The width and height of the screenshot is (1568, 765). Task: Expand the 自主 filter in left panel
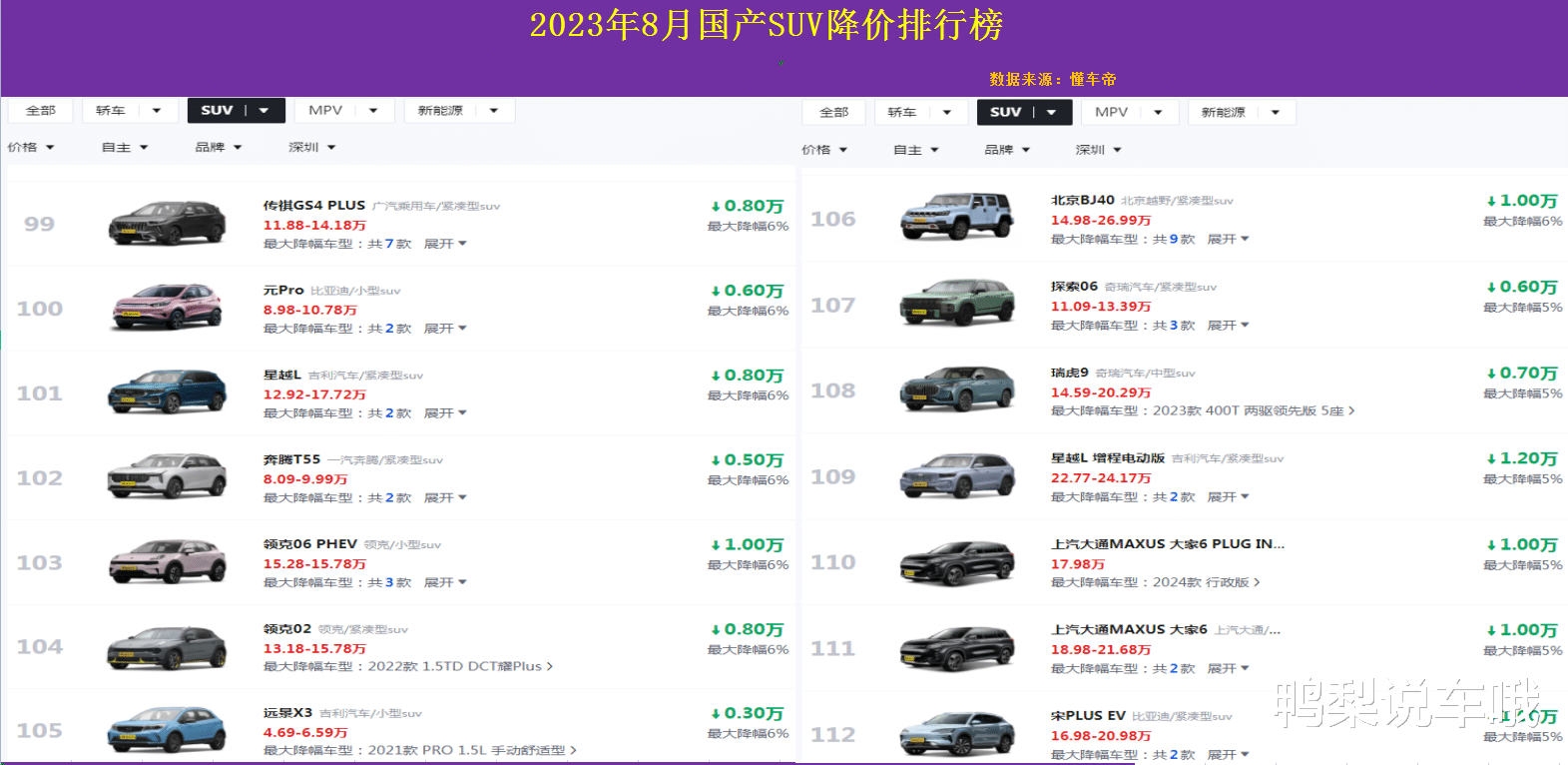click(x=125, y=148)
